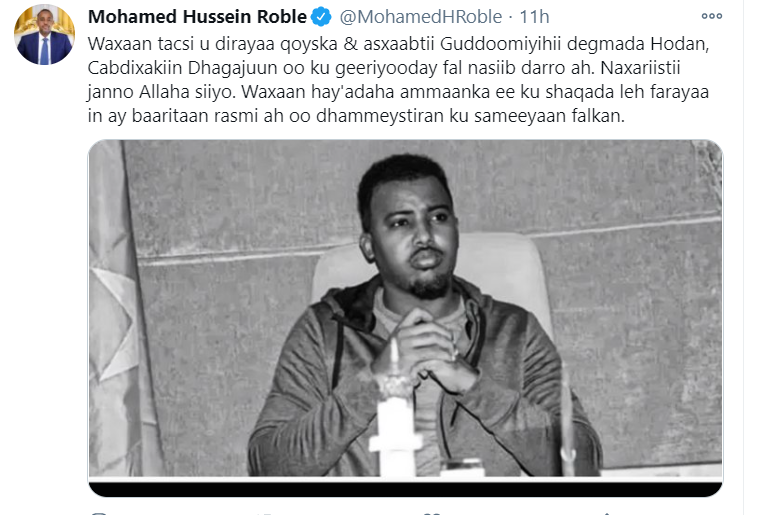Open the Mohamed Hussein Roble display name link
The height and width of the screenshot is (515, 768).
(197, 17)
